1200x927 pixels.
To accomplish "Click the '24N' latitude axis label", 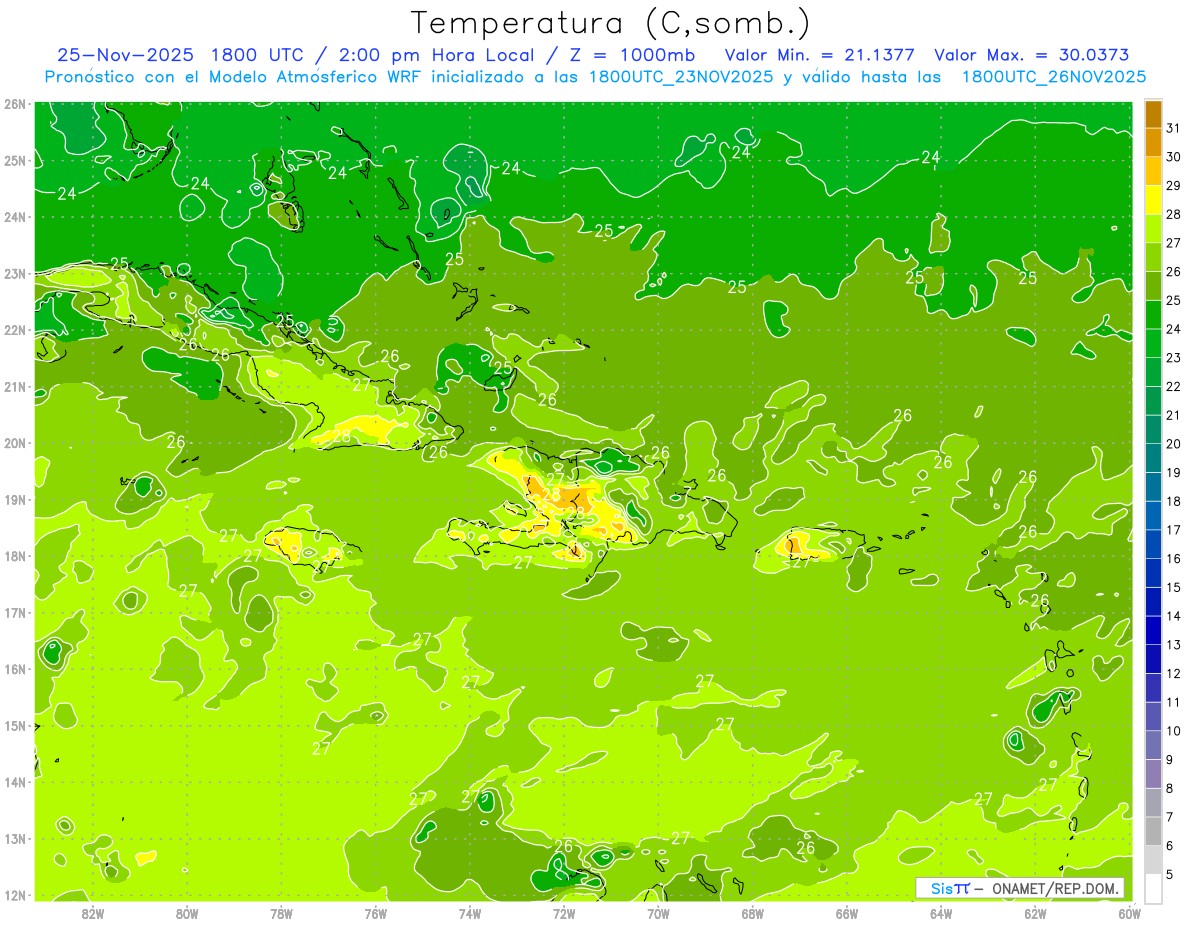I will tap(15, 217).
